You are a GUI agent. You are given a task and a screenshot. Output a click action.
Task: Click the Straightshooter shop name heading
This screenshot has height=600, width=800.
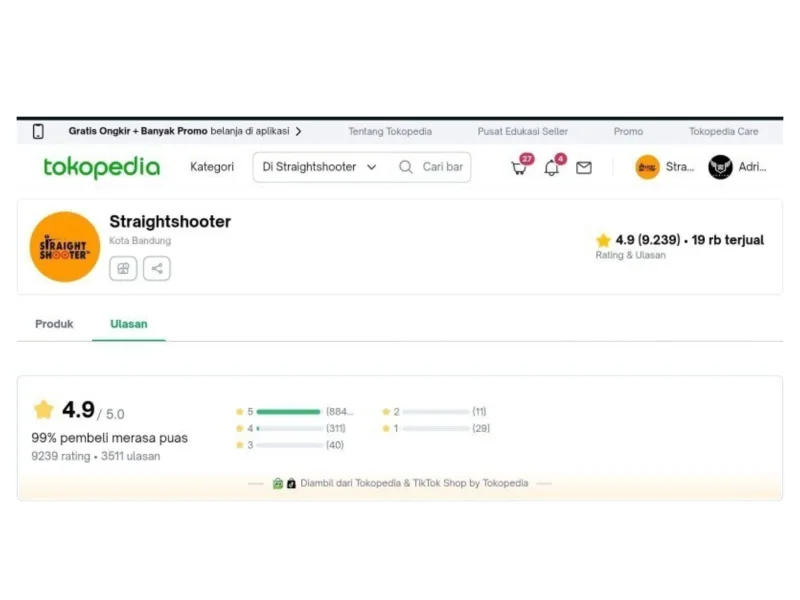click(x=170, y=221)
